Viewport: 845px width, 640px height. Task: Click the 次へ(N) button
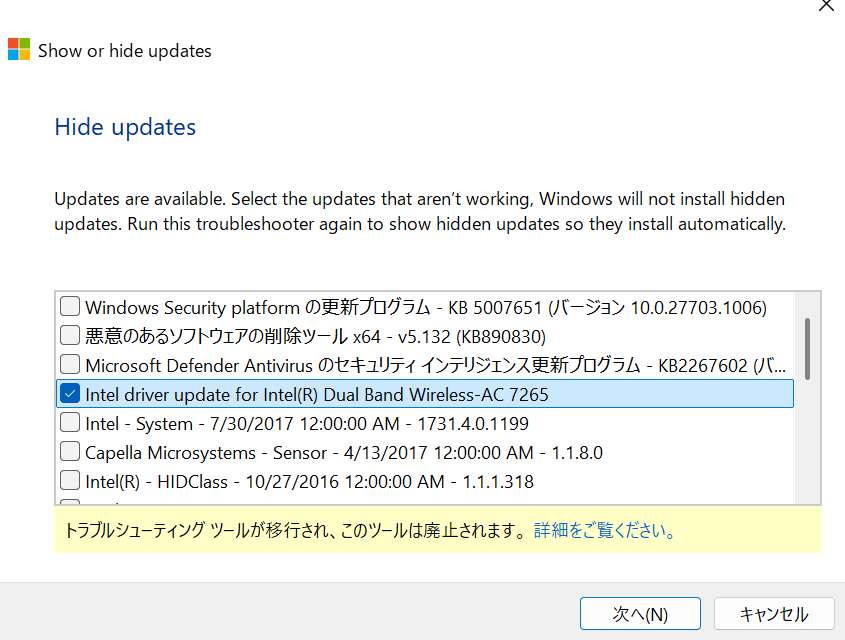coord(640,614)
